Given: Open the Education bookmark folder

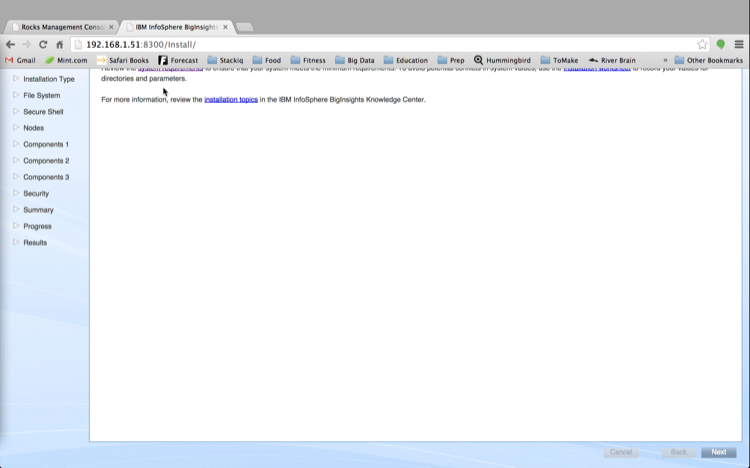Looking at the screenshot, I should (406, 60).
